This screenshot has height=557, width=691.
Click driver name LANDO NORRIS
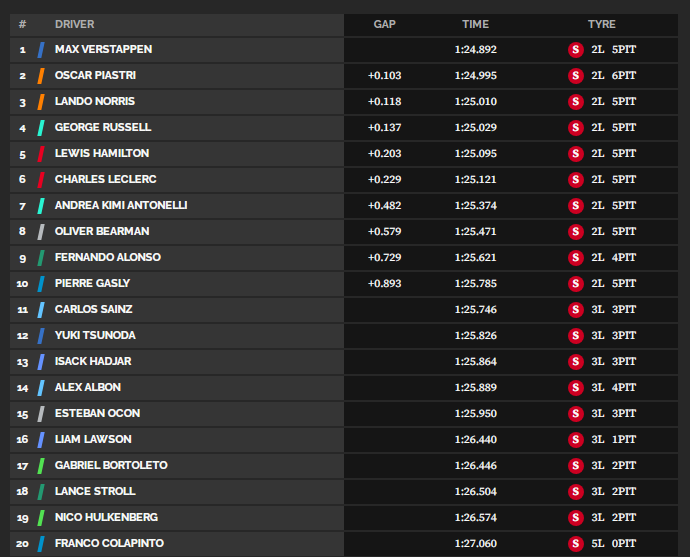click(x=95, y=101)
